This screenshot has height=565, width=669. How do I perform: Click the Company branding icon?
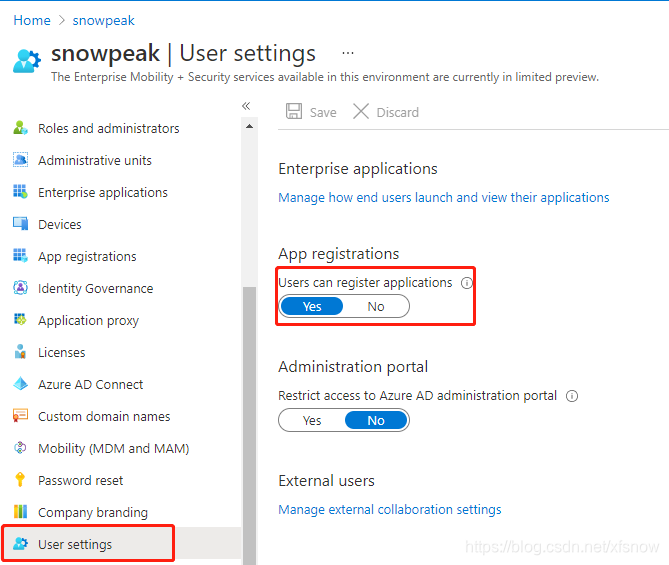[20, 512]
